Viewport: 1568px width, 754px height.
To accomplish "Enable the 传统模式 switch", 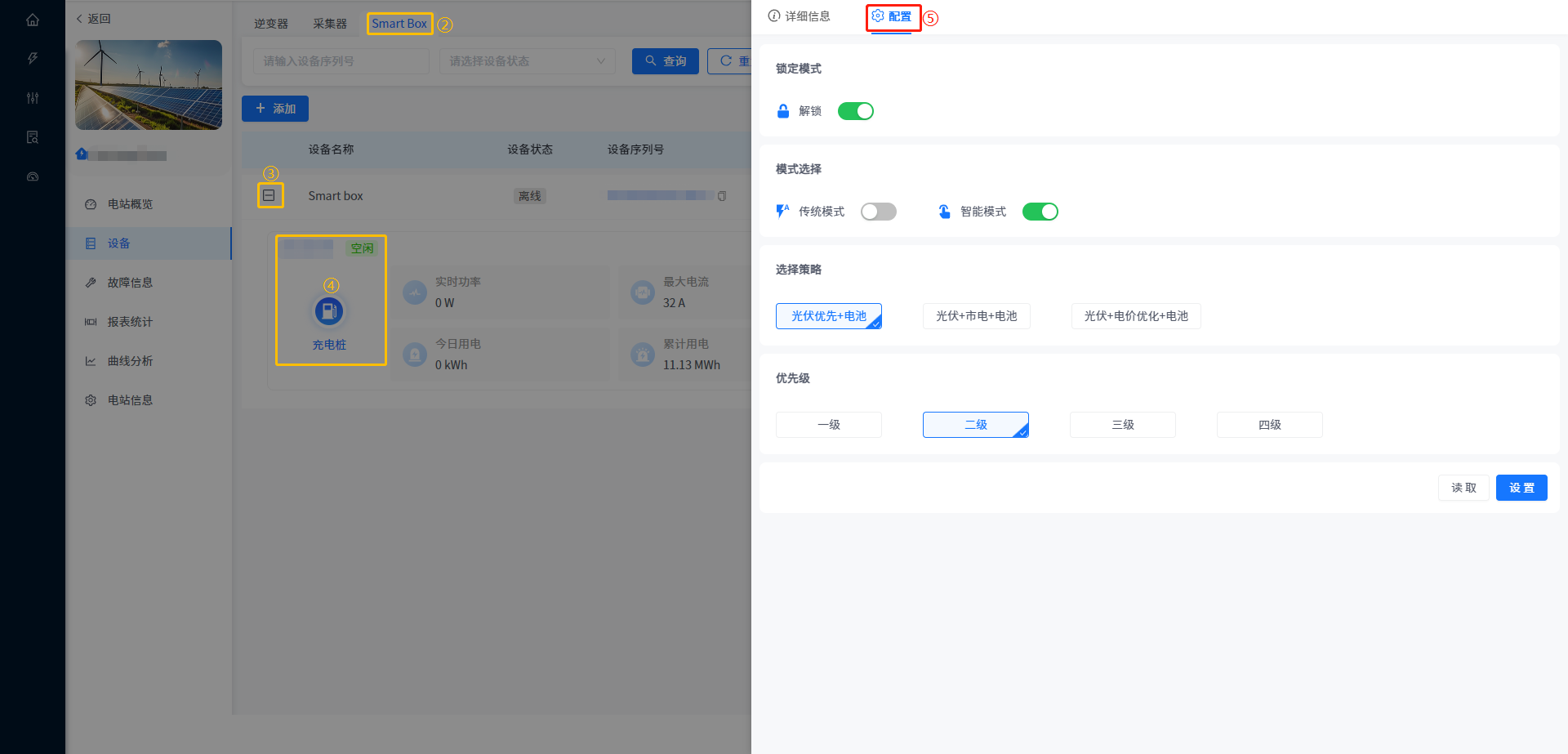I will (878, 212).
